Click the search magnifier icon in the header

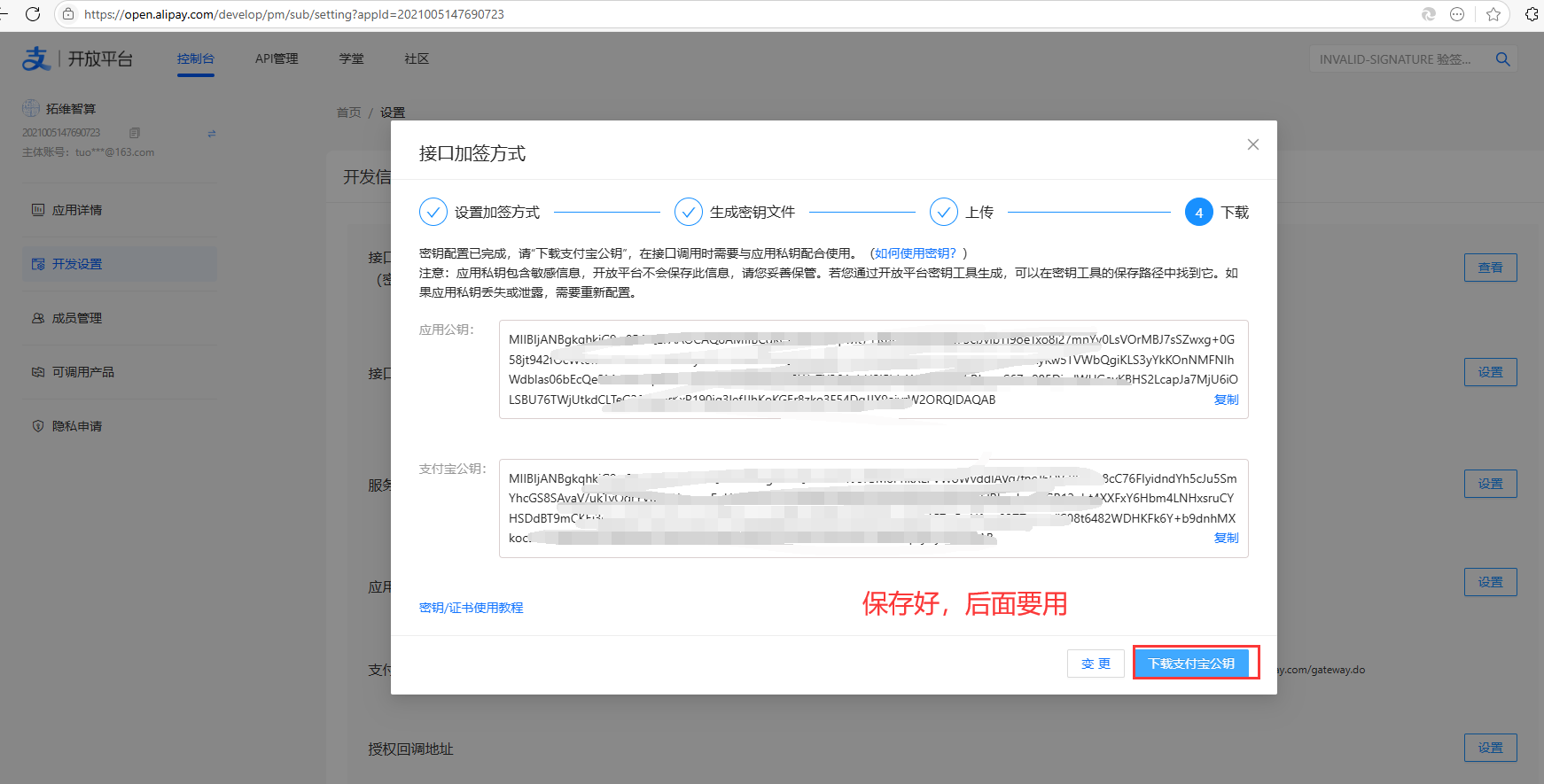coord(1502,59)
